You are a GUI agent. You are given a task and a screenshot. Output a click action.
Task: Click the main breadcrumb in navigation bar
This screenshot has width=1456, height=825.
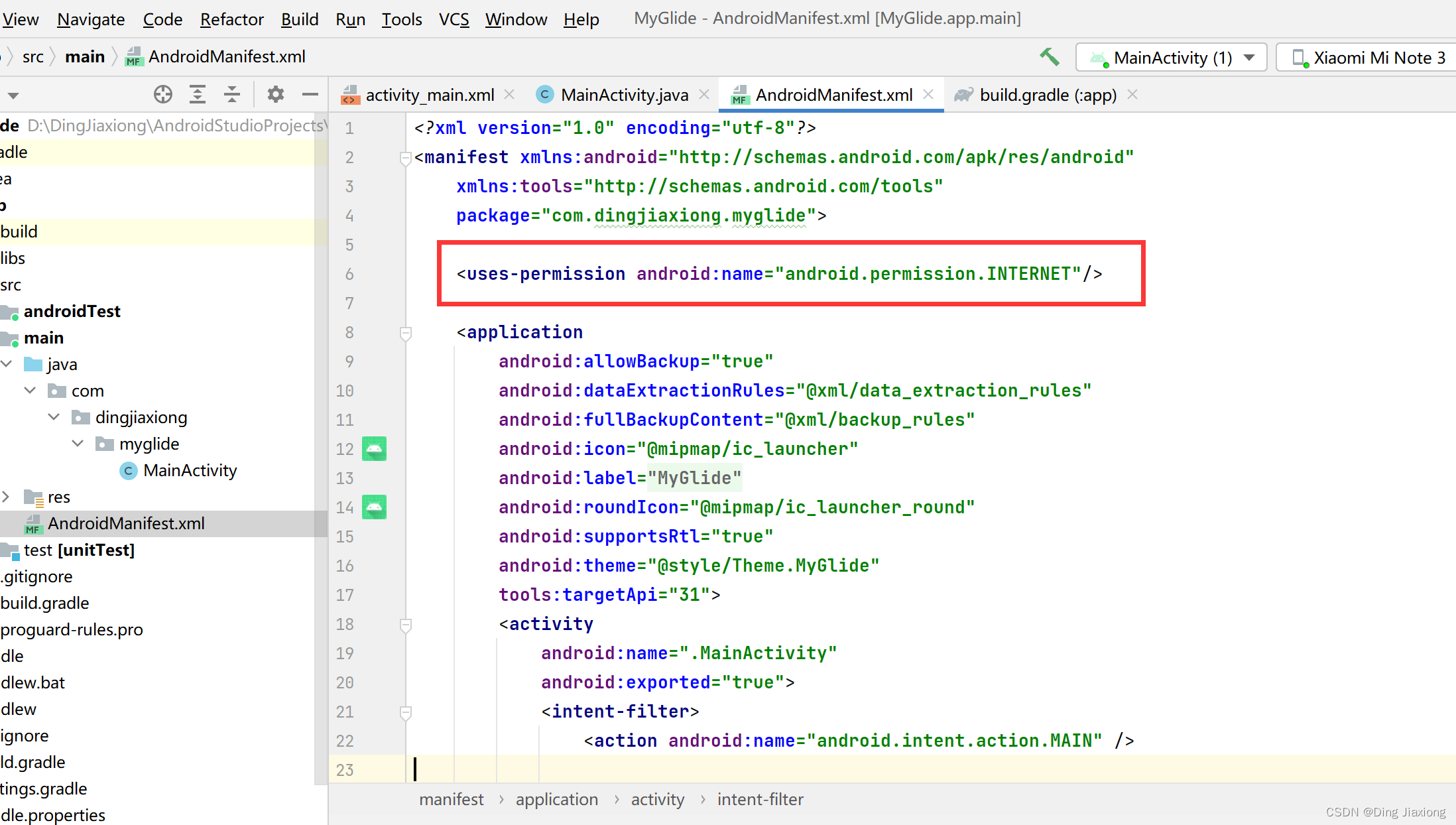(x=85, y=57)
